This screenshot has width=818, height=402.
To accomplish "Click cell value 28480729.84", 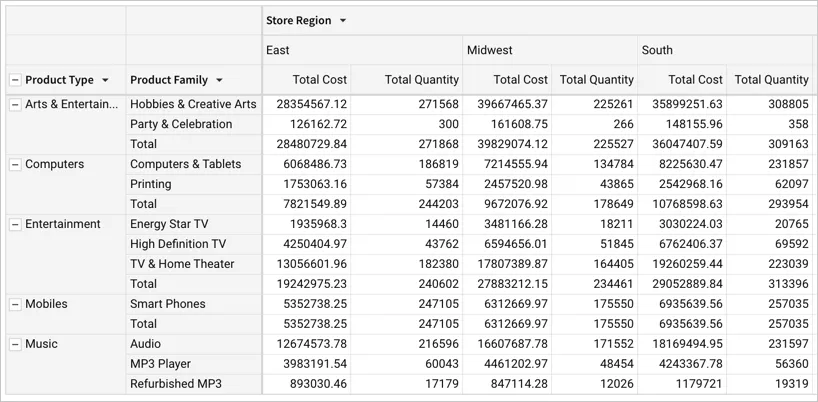I will coord(311,144).
